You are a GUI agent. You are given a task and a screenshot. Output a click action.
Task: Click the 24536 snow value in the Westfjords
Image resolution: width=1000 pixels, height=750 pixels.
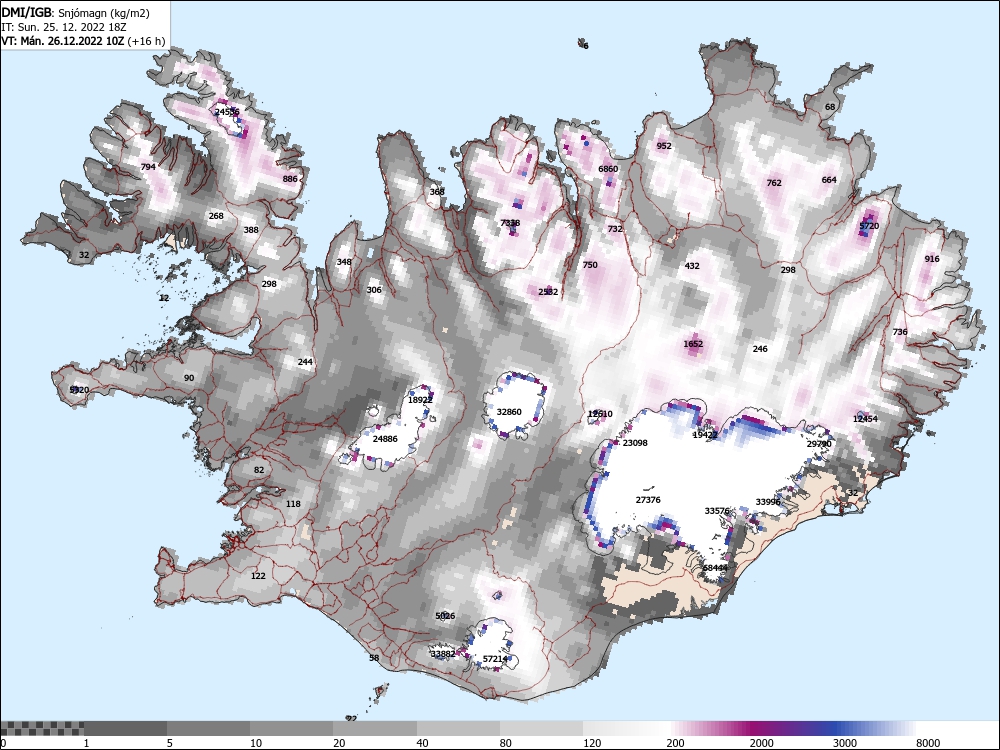click(227, 112)
